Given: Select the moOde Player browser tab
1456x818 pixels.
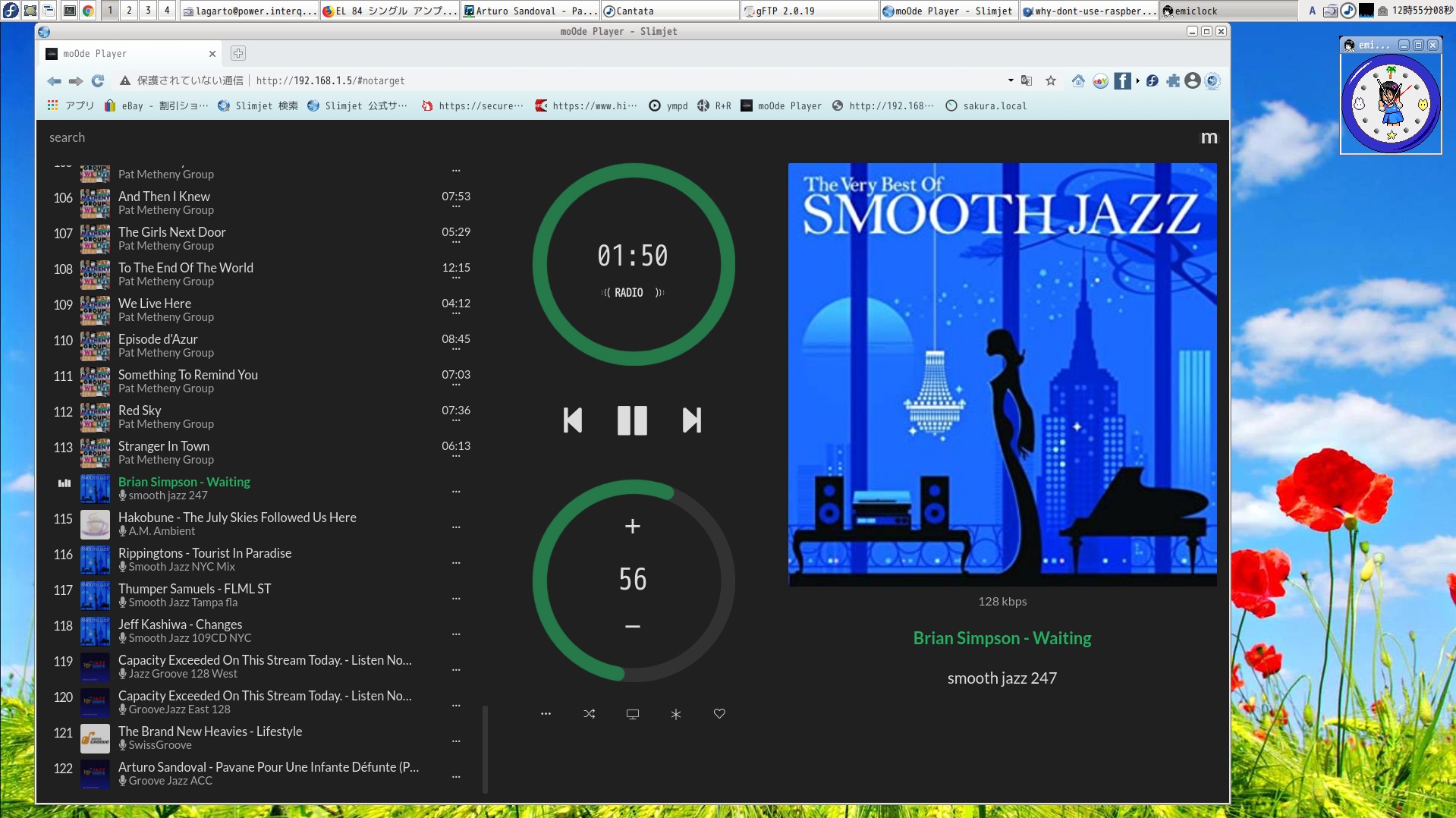Looking at the screenshot, I should click(x=121, y=53).
